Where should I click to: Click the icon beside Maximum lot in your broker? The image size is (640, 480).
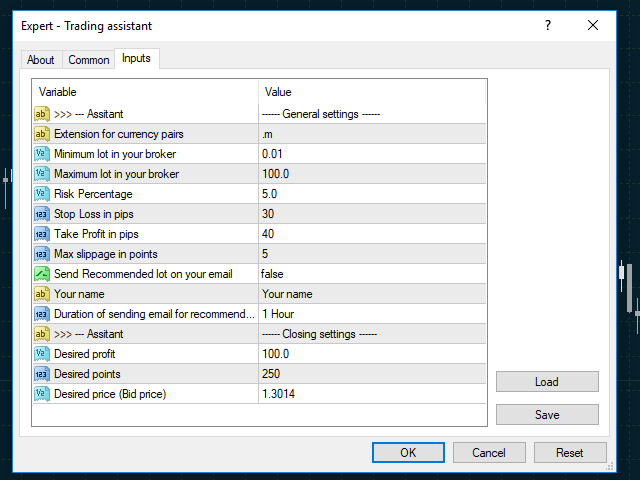pyautogui.click(x=42, y=174)
